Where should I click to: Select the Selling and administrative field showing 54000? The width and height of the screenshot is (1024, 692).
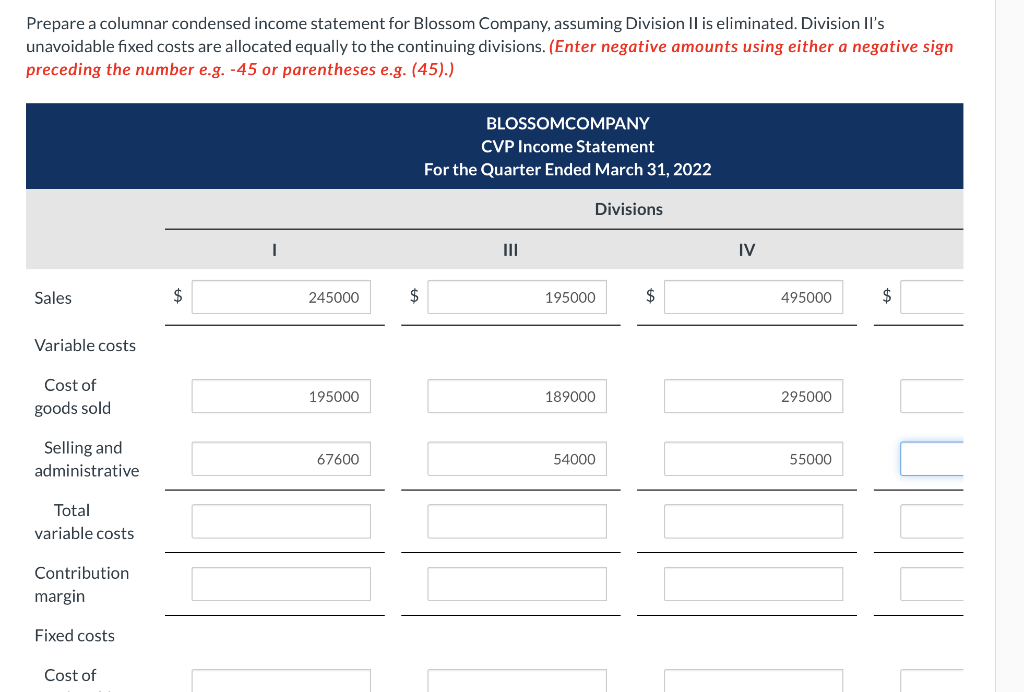[x=517, y=458]
